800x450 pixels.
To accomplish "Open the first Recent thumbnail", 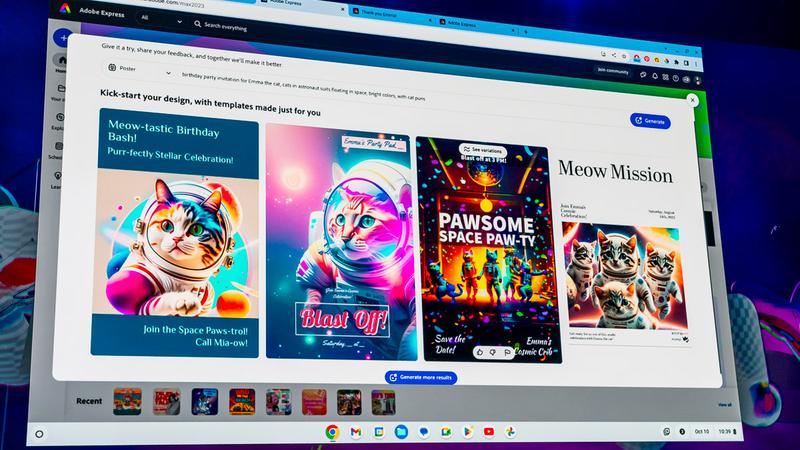I will tap(128, 401).
